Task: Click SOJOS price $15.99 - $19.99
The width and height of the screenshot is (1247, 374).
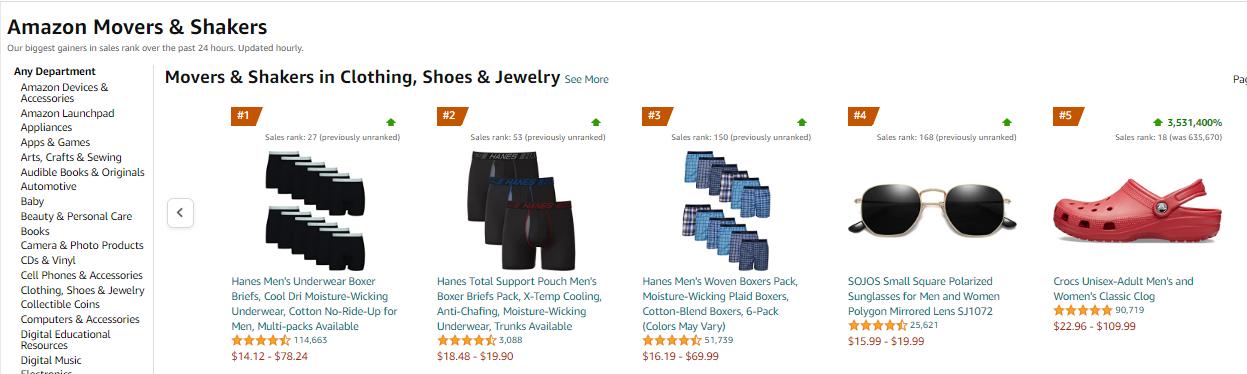Action: coord(884,341)
